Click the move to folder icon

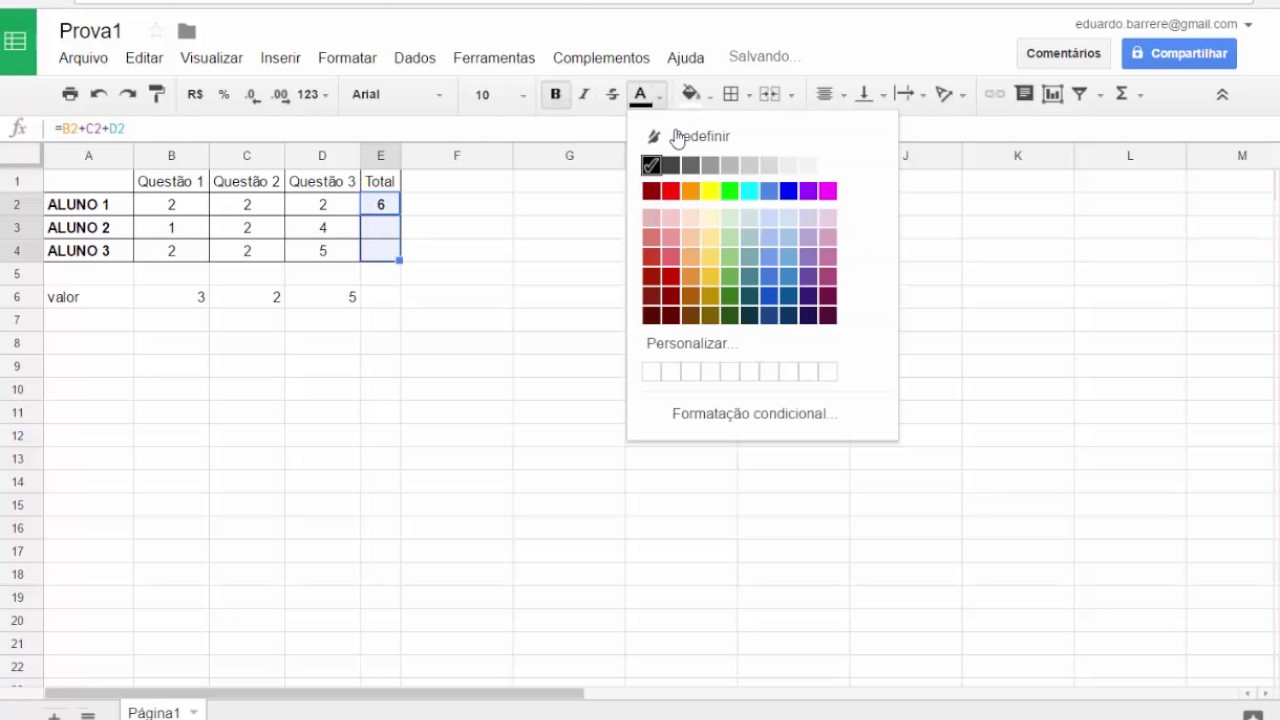(187, 32)
